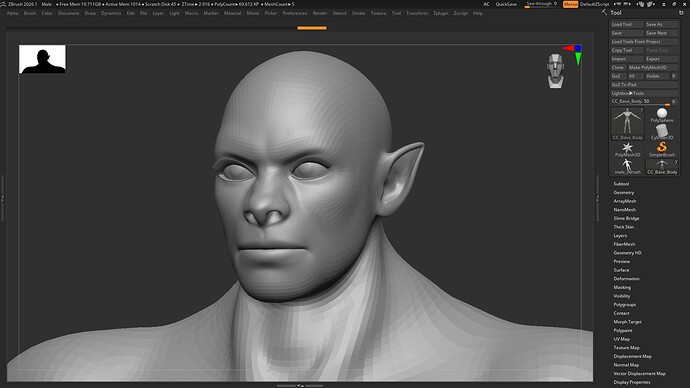Expand the FiberMesh section
This screenshot has width=690, height=388.
(x=624, y=244)
